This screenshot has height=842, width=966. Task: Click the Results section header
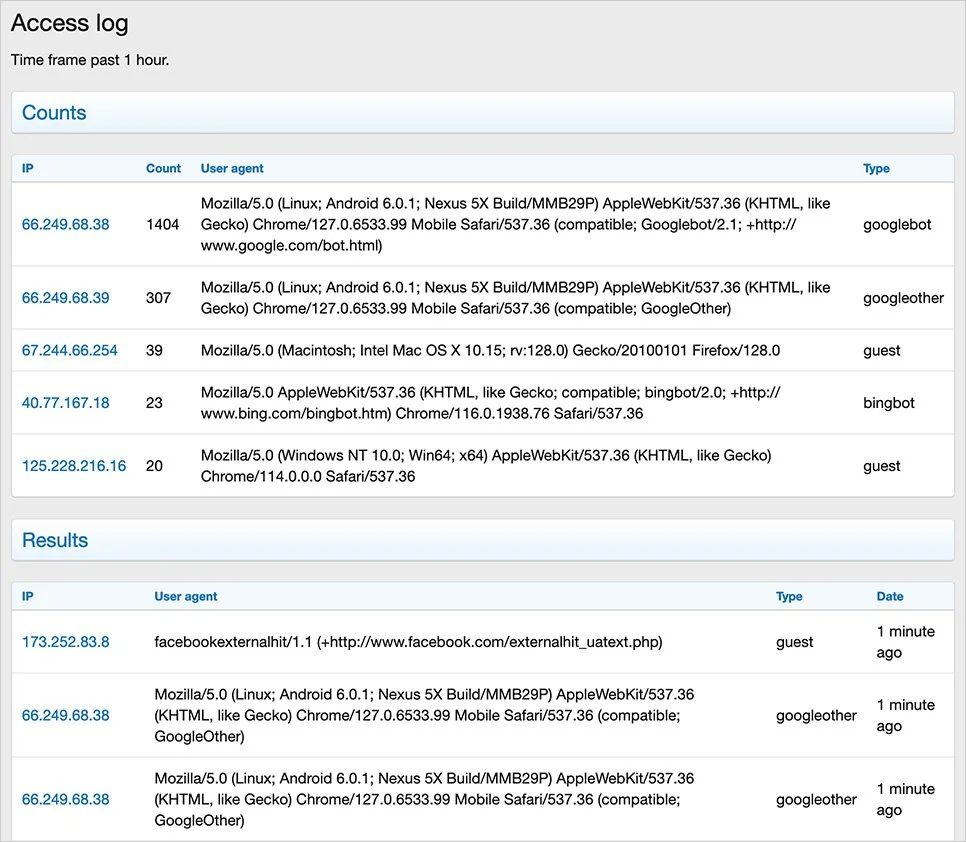tap(55, 540)
